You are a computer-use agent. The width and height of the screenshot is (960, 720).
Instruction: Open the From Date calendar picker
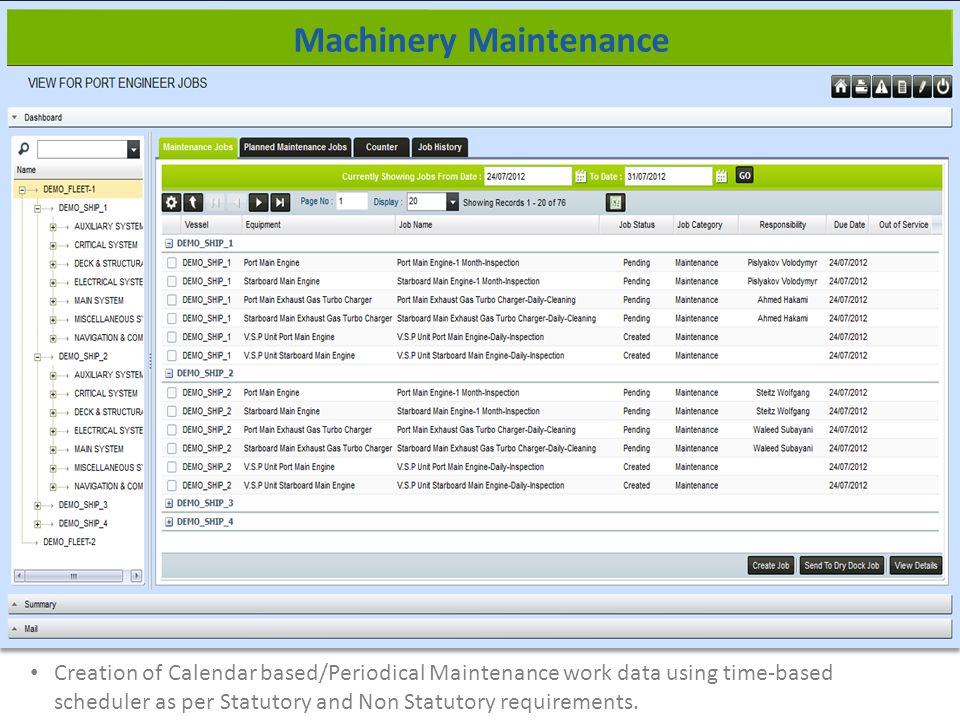point(580,176)
